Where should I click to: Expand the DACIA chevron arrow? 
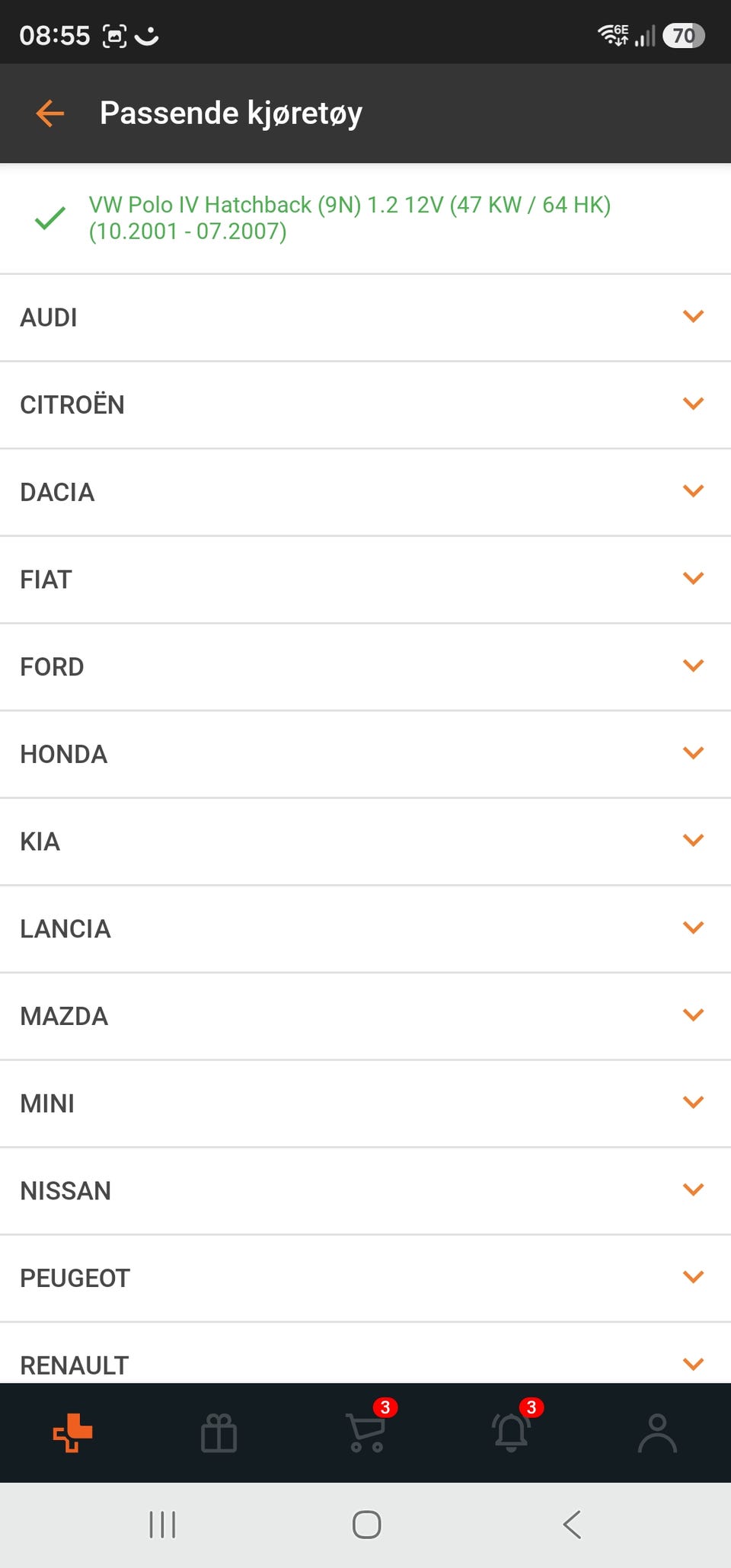pos(693,491)
